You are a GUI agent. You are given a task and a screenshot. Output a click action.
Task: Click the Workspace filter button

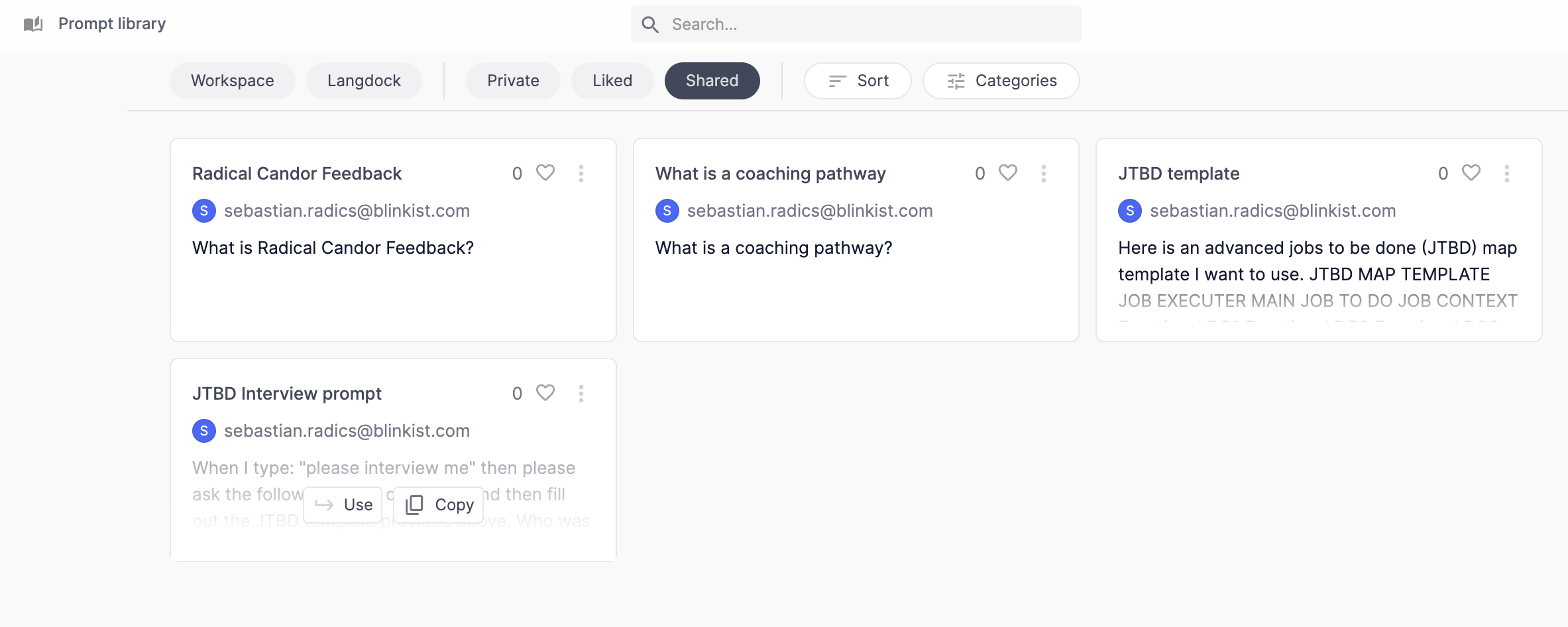tap(232, 80)
